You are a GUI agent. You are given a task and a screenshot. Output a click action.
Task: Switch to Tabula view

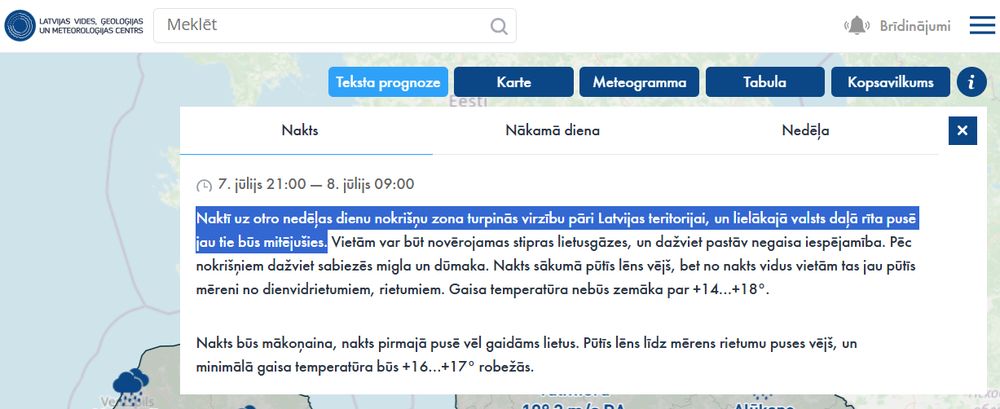(765, 82)
